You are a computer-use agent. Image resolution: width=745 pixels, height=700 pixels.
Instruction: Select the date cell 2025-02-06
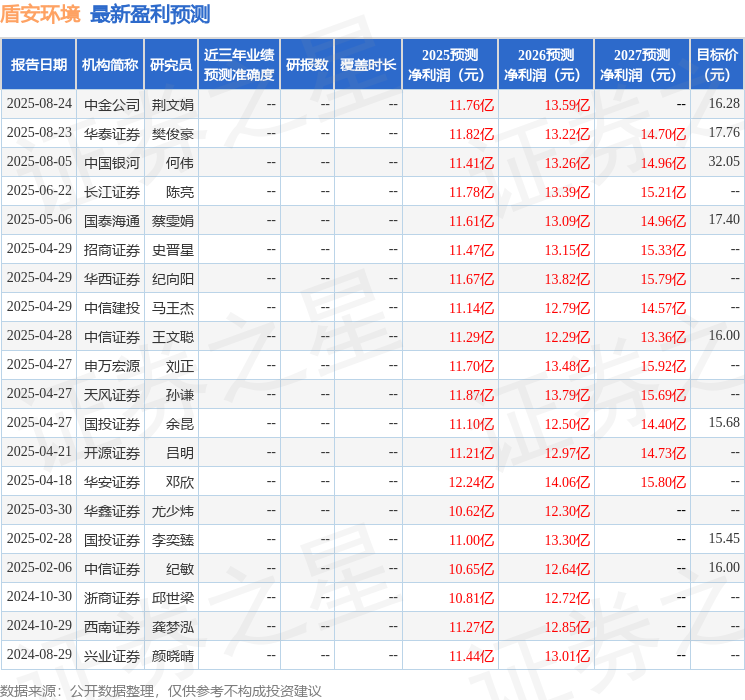tap(39, 567)
